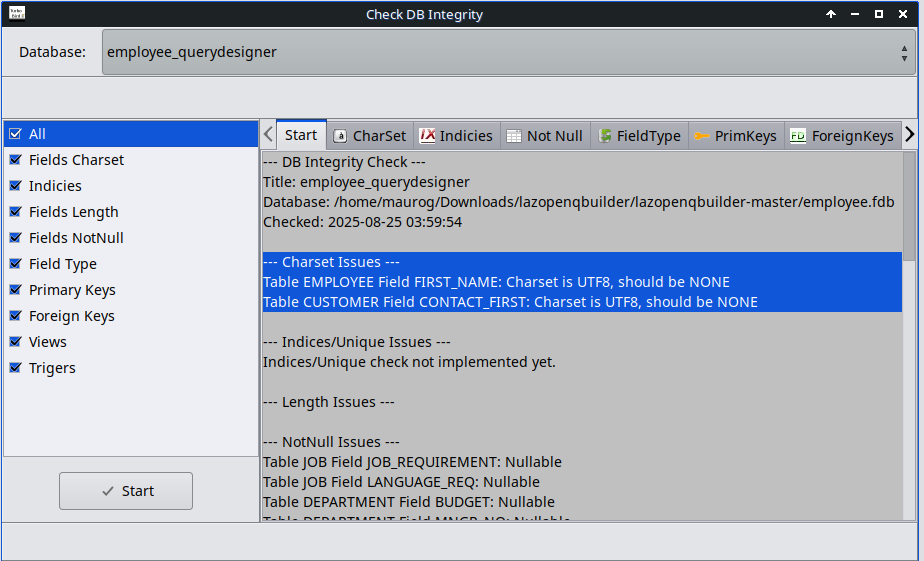Click the Not Null table icon

pyautogui.click(x=514, y=136)
